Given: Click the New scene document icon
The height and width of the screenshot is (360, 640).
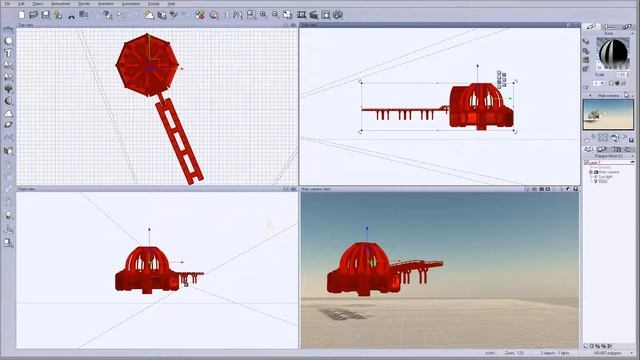Looking at the screenshot, I should (22, 15).
